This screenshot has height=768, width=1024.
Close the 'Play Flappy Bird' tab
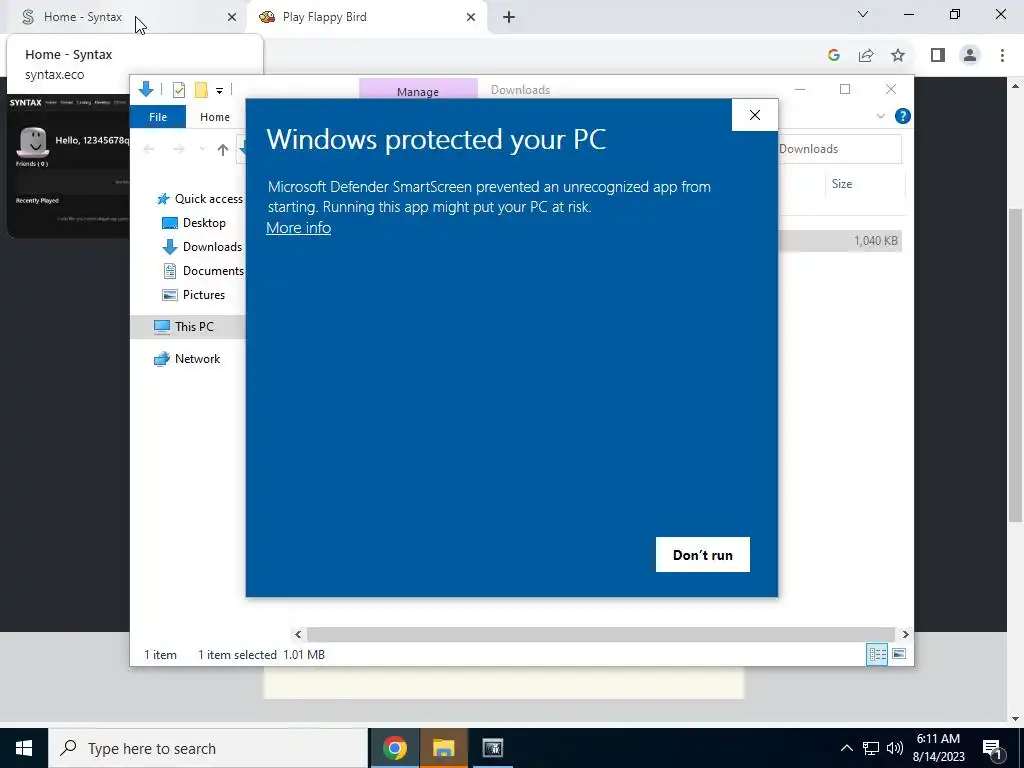coord(471,17)
